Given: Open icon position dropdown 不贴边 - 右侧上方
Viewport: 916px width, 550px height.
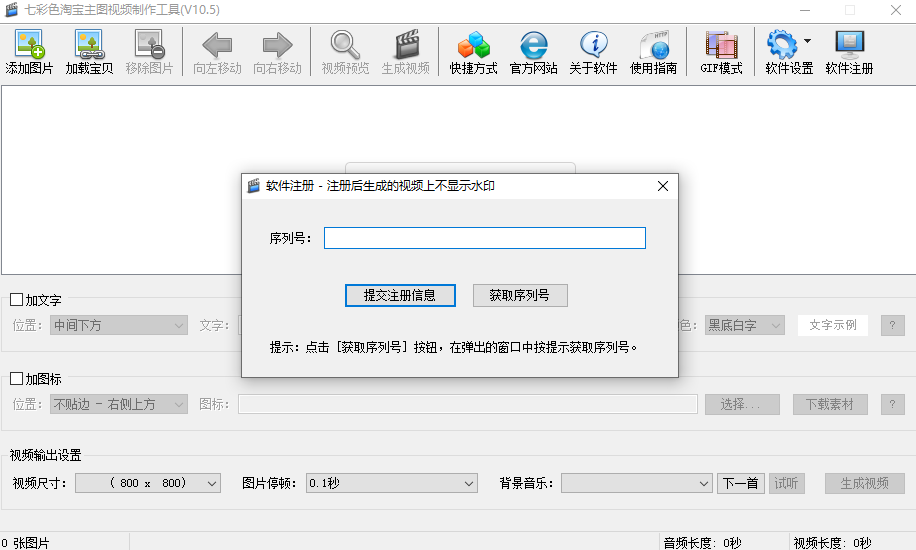Looking at the screenshot, I should coord(119,404).
